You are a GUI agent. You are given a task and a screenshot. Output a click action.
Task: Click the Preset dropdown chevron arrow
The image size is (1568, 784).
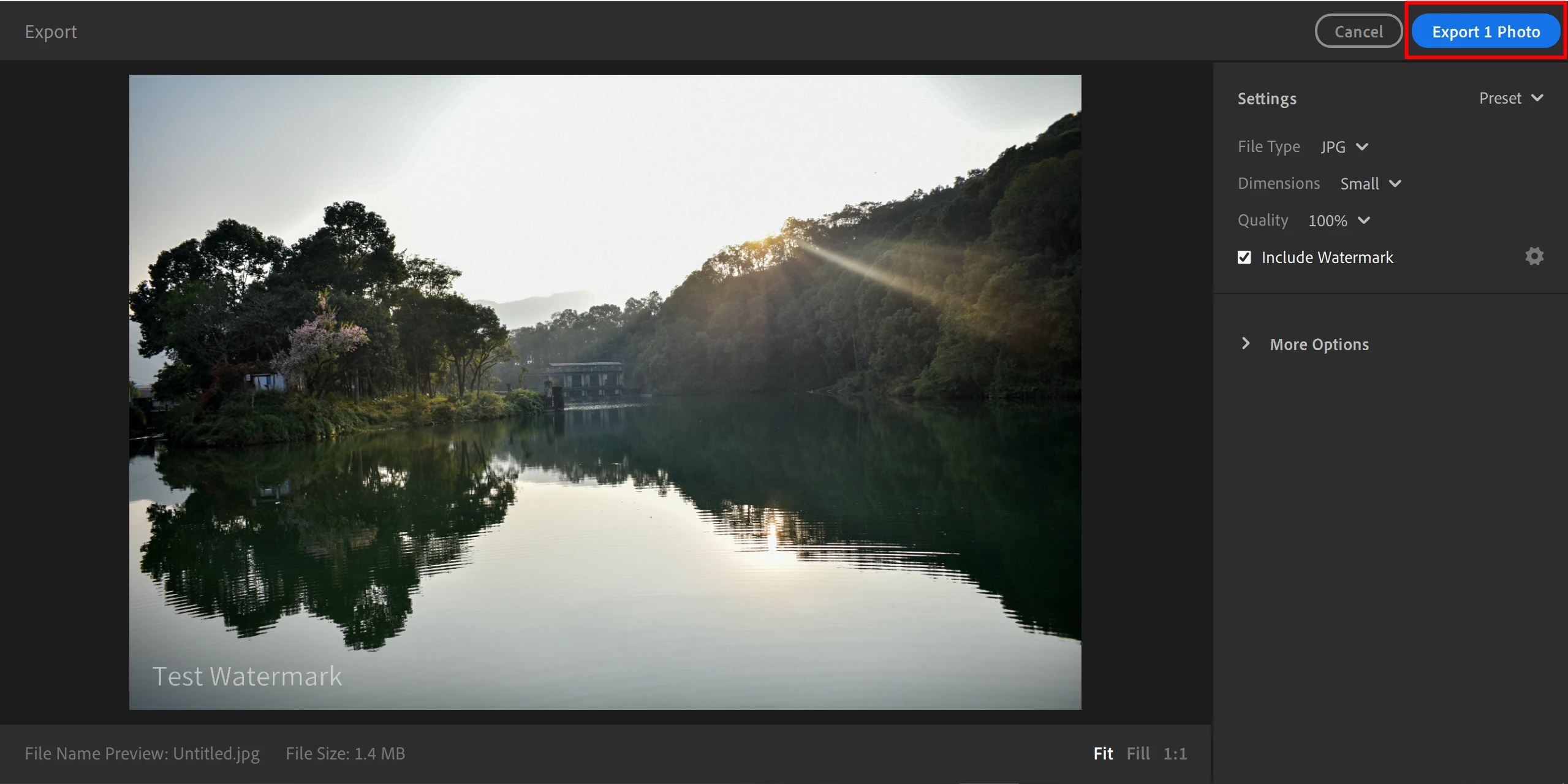tap(1537, 98)
